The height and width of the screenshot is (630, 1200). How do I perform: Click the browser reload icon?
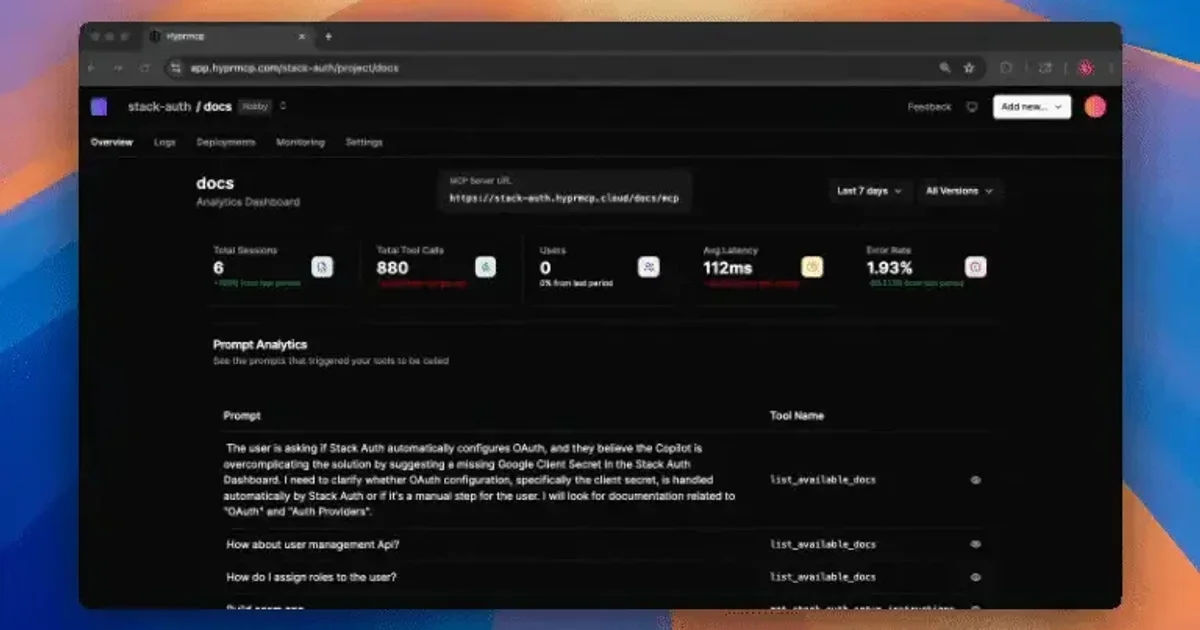click(x=145, y=68)
